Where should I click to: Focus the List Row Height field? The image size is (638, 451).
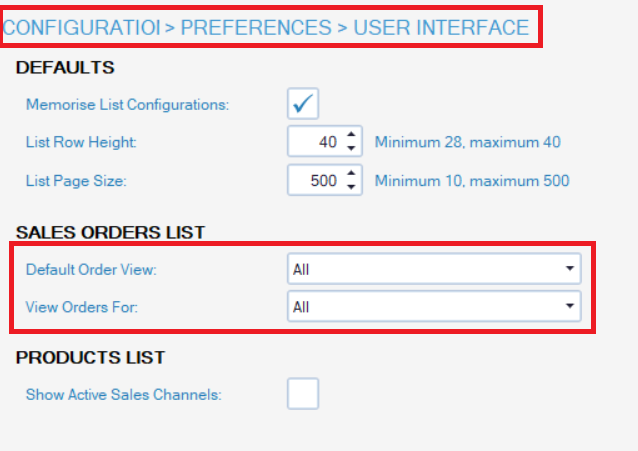[314, 142]
